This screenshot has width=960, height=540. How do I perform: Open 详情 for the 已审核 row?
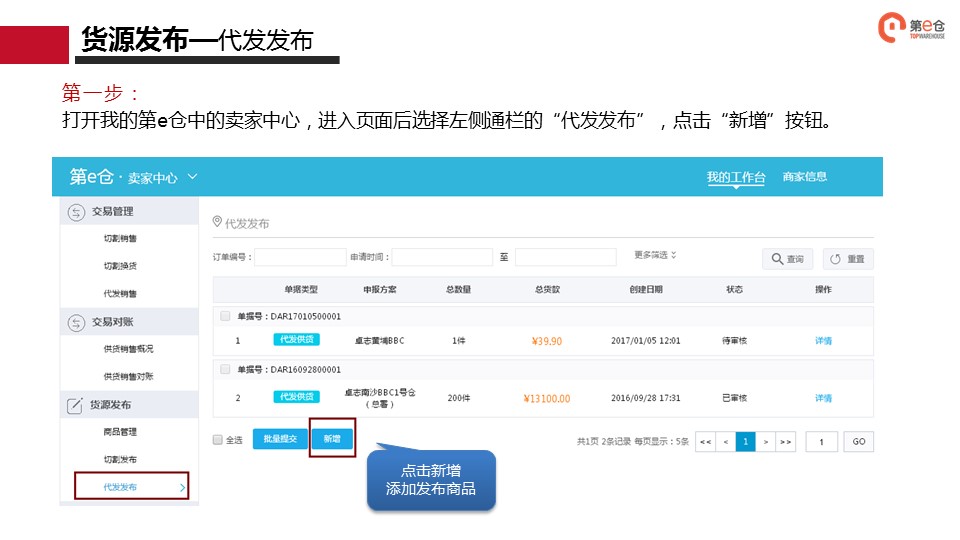pos(823,398)
